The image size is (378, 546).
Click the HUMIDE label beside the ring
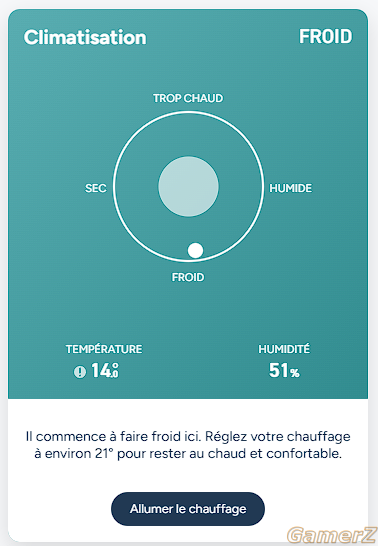coord(291,188)
